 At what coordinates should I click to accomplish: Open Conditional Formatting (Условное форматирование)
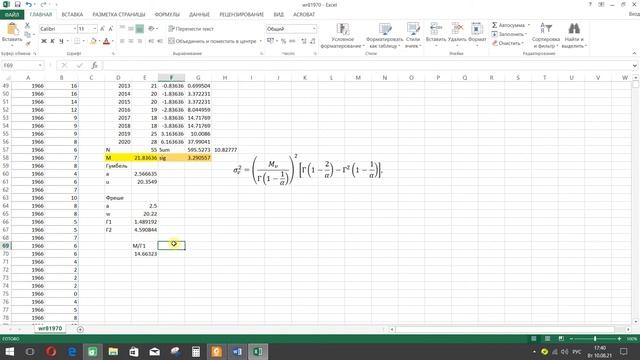tap(342, 36)
